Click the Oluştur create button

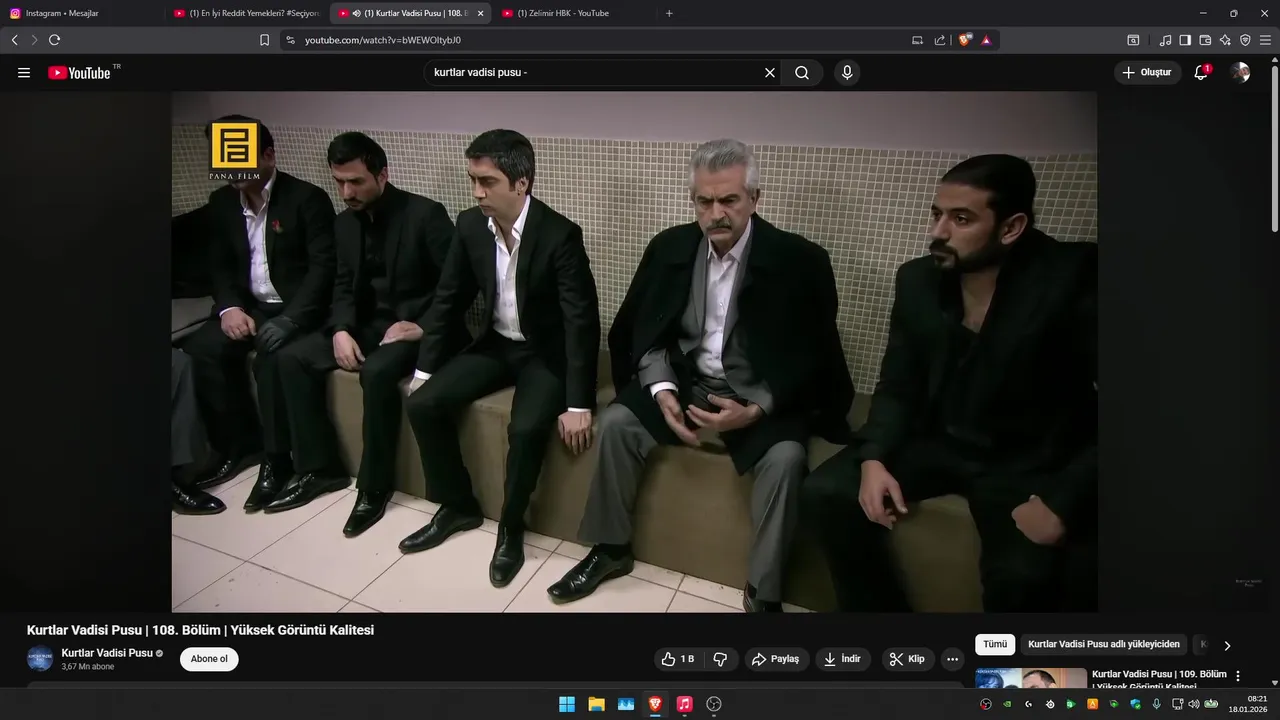[1147, 72]
